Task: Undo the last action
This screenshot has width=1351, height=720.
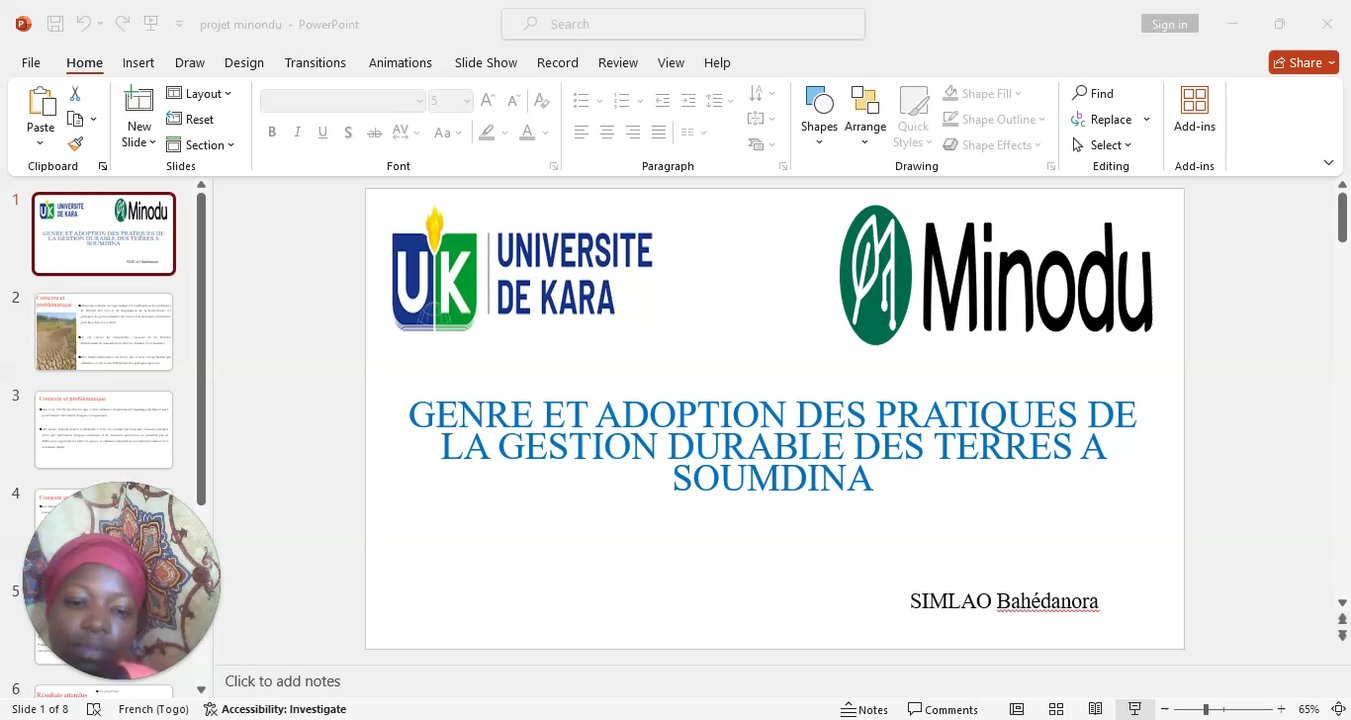Action: point(84,23)
